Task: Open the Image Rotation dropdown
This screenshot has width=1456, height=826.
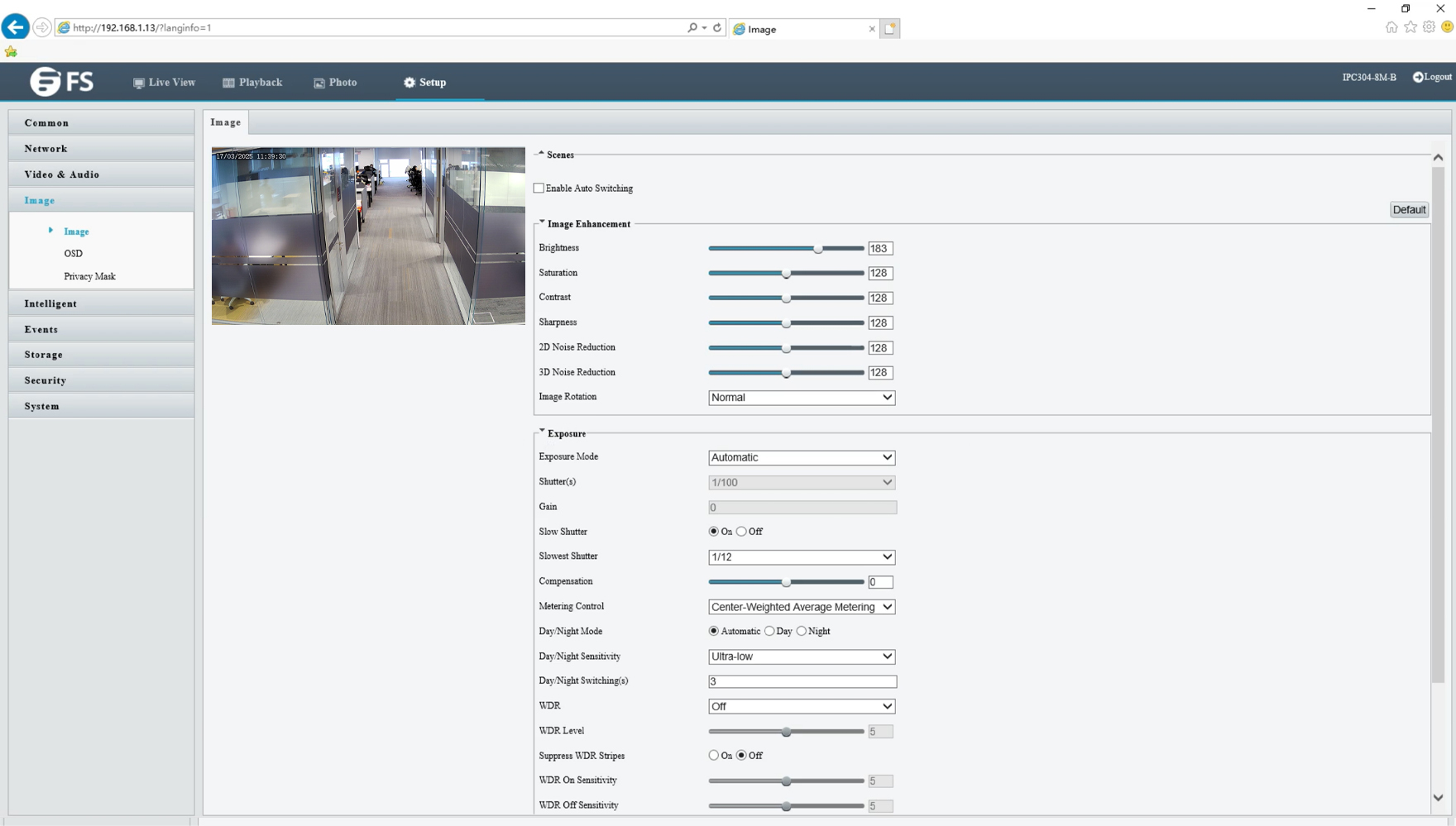Action: (x=800, y=398)
